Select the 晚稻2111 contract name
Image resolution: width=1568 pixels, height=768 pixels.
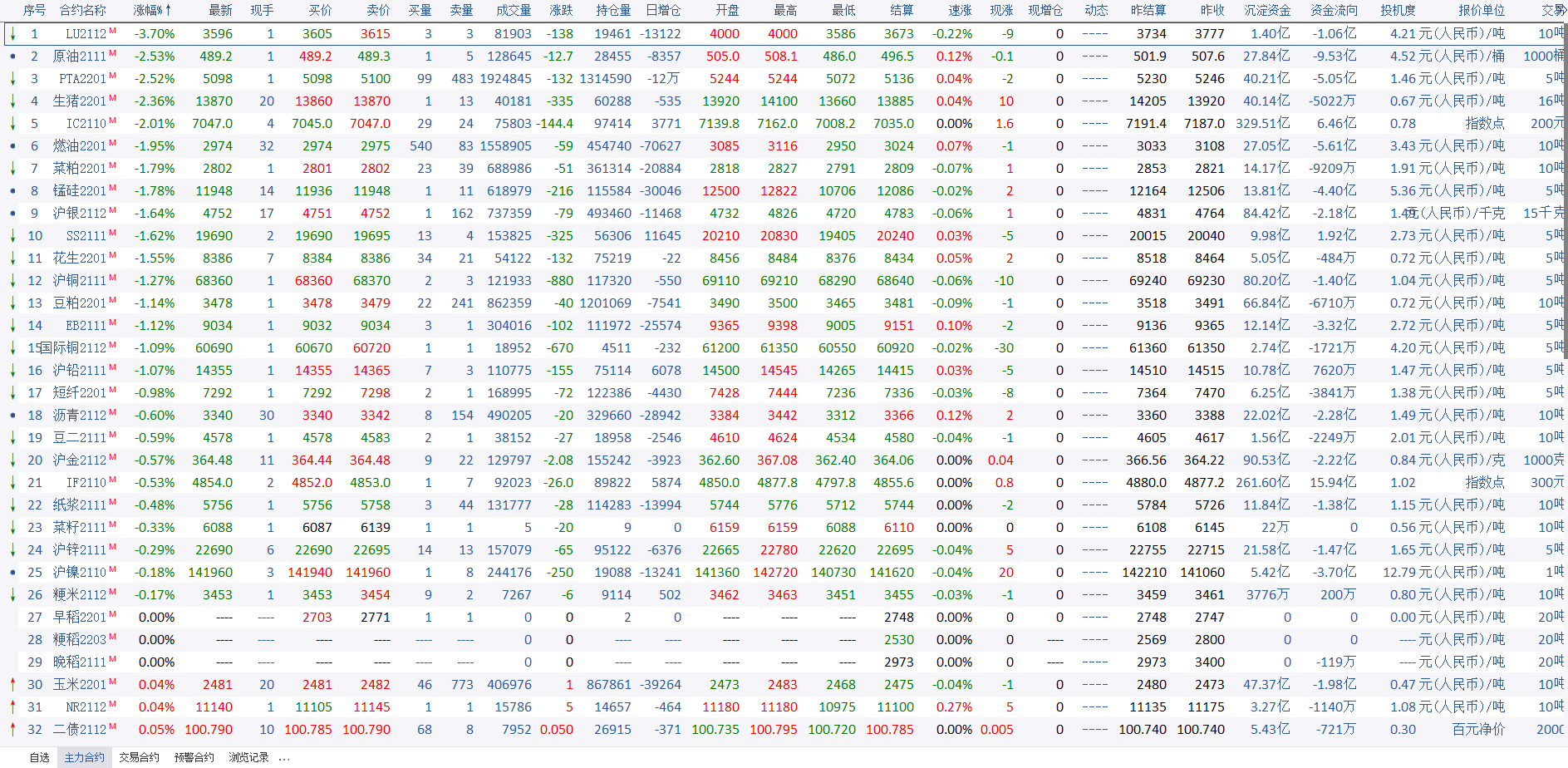(x=80, y=662)
